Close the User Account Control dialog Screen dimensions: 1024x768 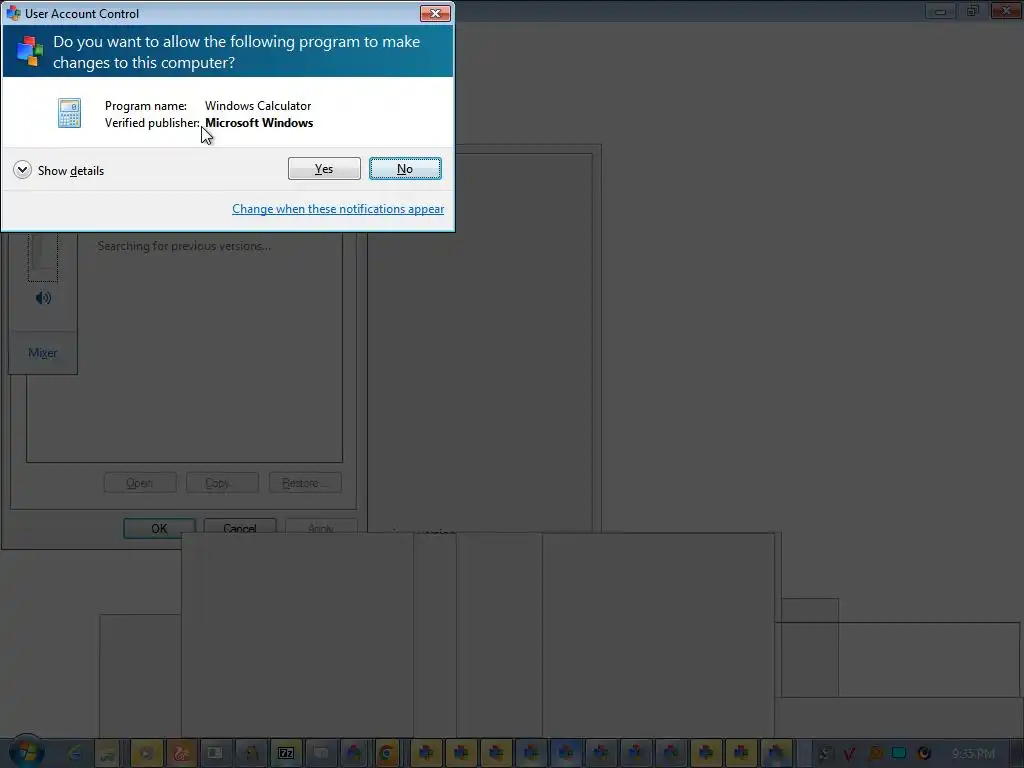[435, 13]
